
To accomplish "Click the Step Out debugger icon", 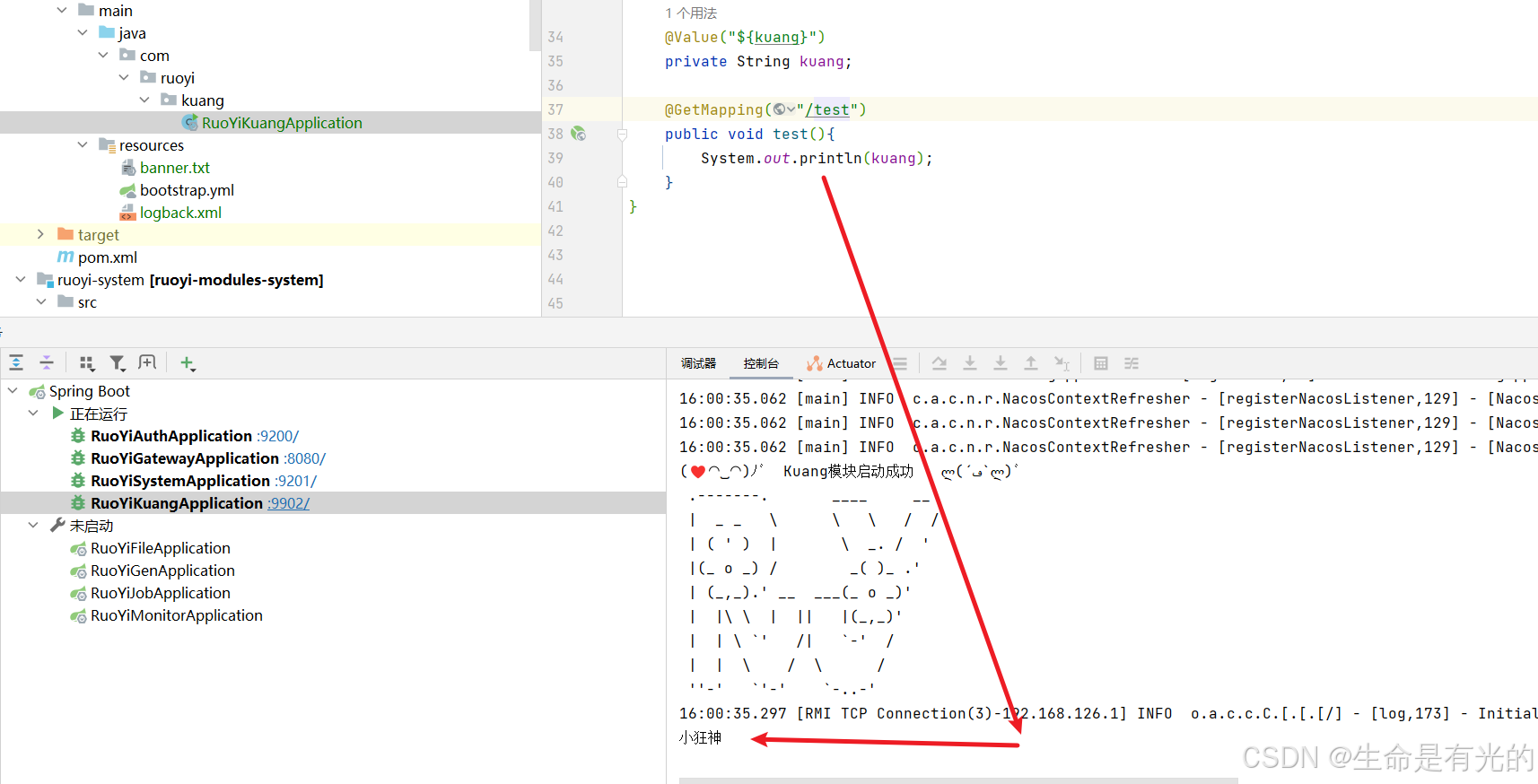I will click(x=1031, y=363).
